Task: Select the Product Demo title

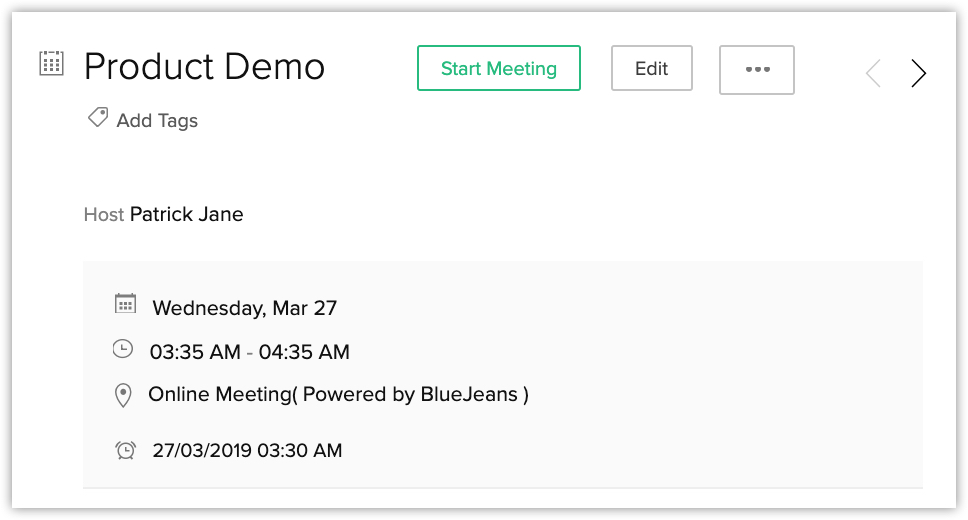Action: [x=204, y=67]
